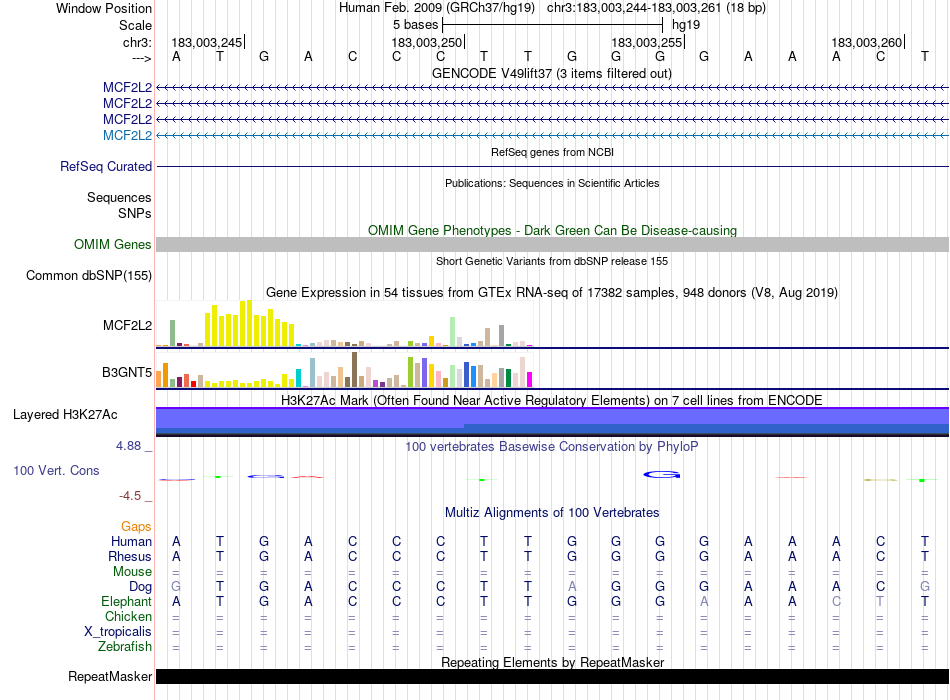Click the OMIM Genes track label
The image size is (950, 700).
[113, 245]
